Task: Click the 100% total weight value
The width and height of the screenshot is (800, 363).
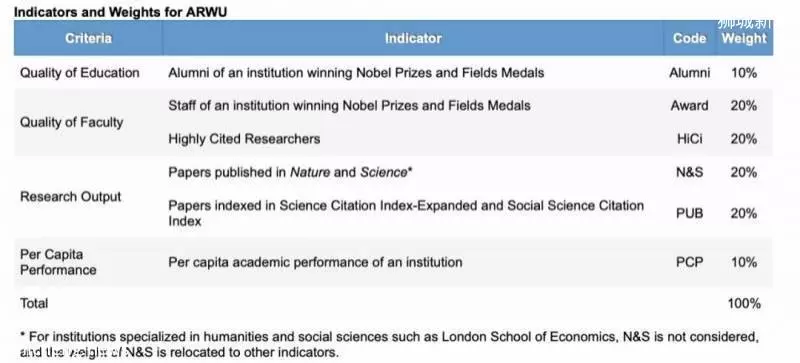Action: tap(744, 303)
